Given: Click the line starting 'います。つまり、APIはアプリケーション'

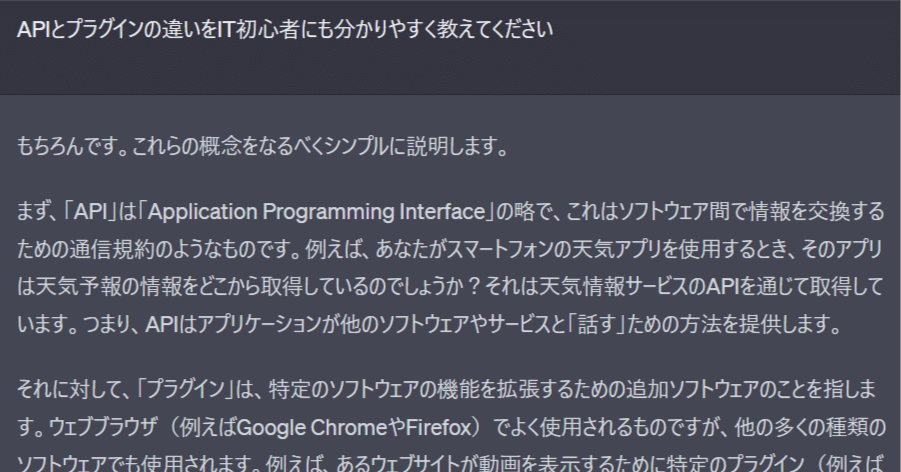Looking at the screenshot, I should coord(430,324).
